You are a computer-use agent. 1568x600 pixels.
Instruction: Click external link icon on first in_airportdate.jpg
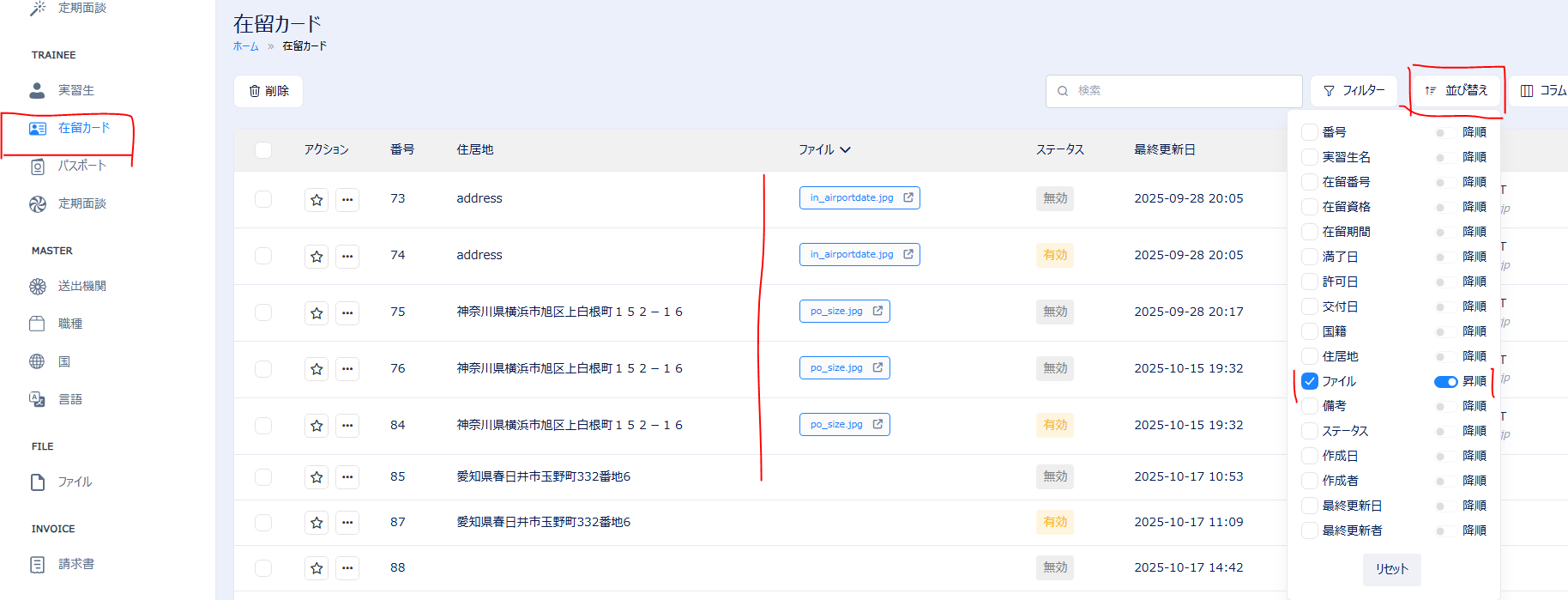[908, 197]
